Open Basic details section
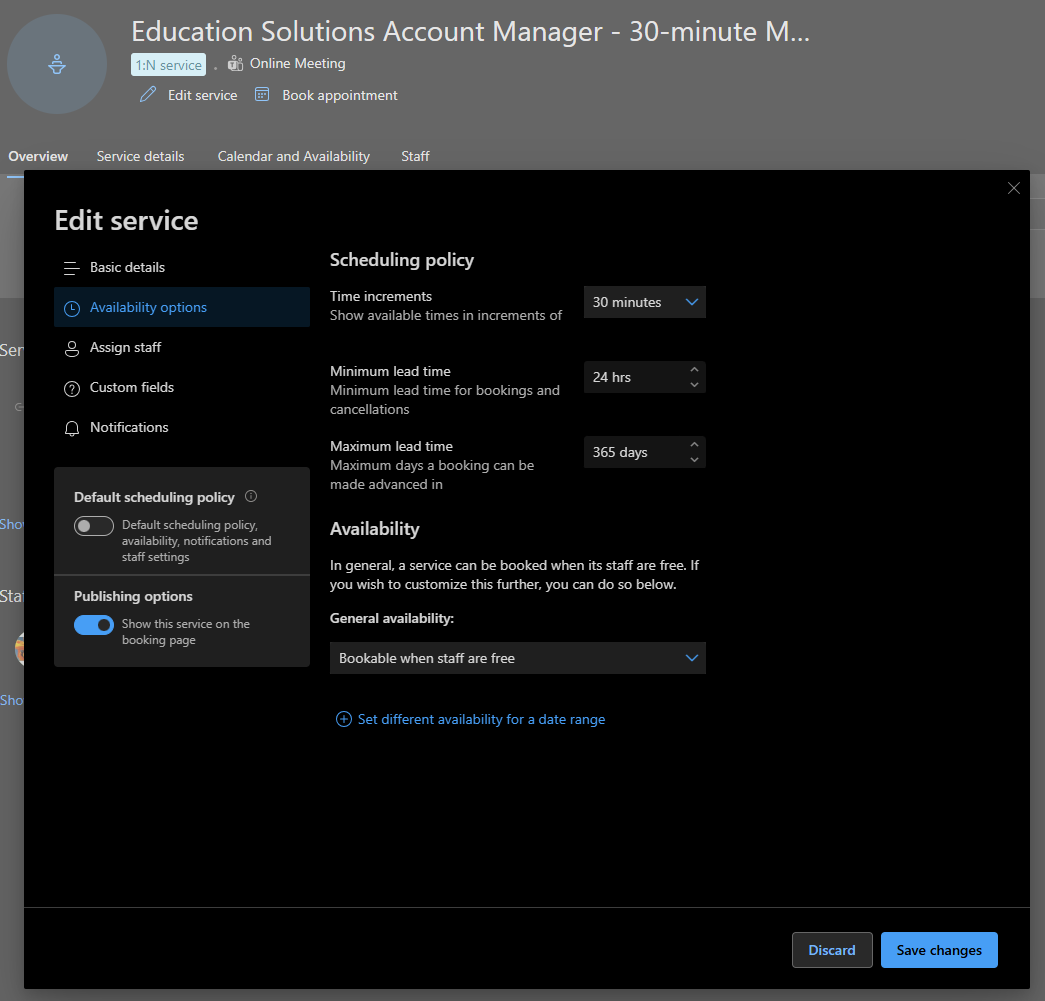This screenshot has width=1045, height=1001. click(182, 267)
